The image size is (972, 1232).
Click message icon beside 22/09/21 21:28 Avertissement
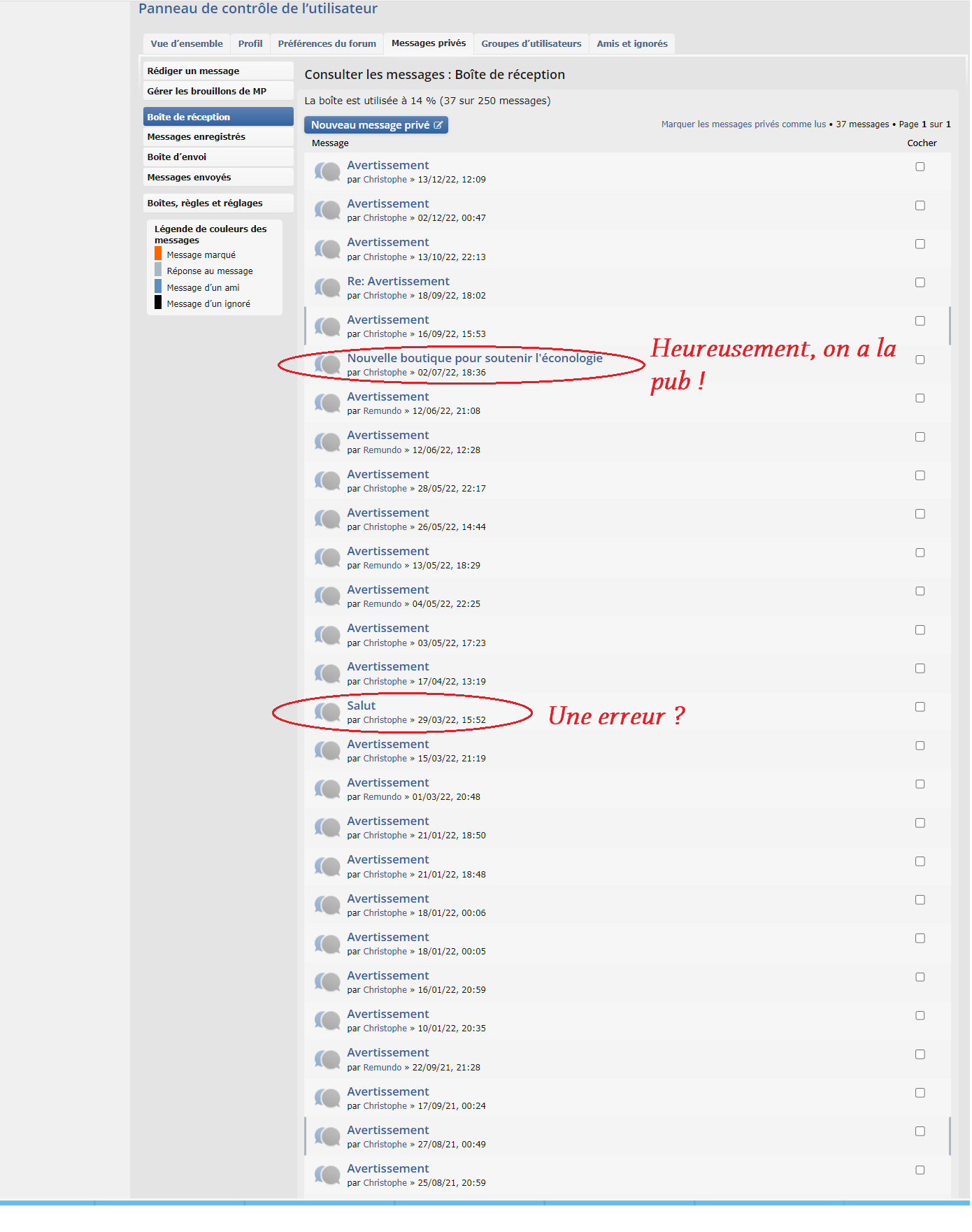[327, 1059]
